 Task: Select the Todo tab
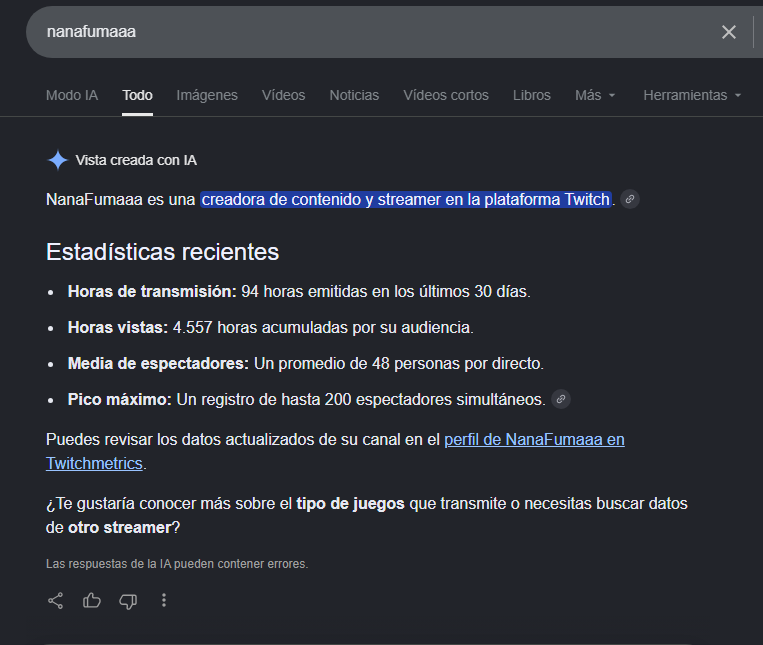tap(137, 95)
